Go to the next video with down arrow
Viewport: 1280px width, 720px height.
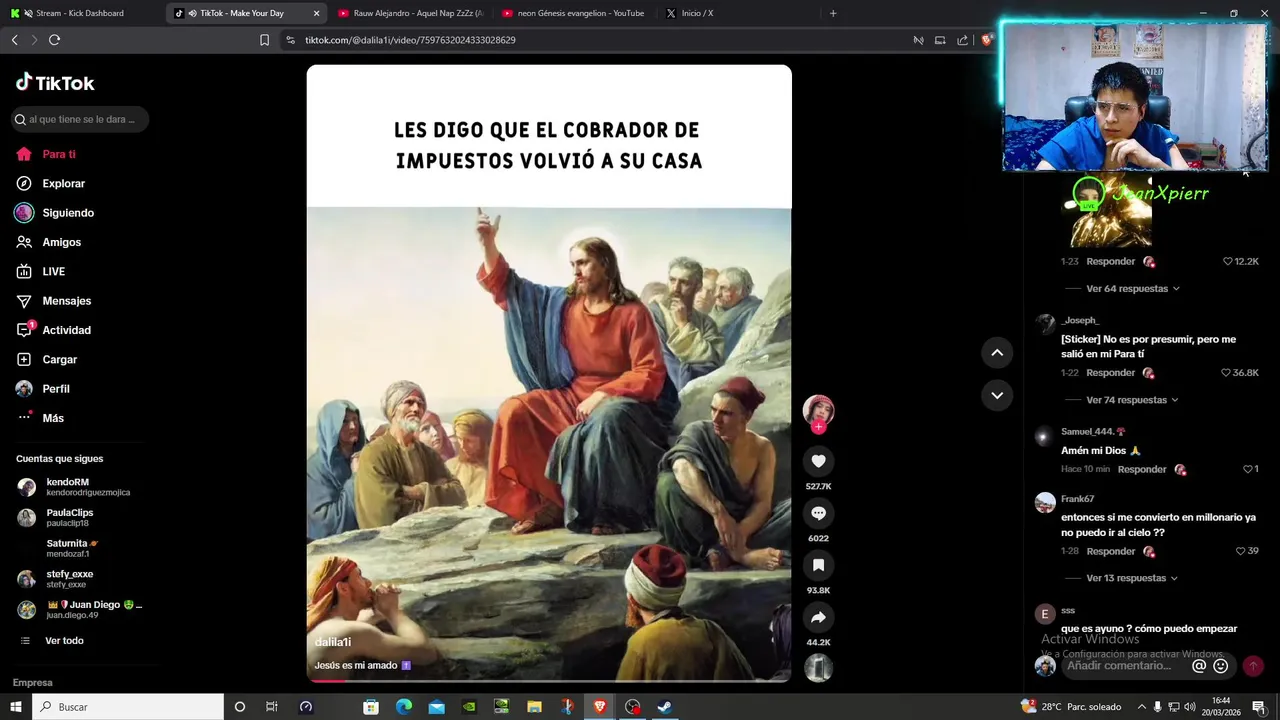pyautogui.click(x=997, y=395)
